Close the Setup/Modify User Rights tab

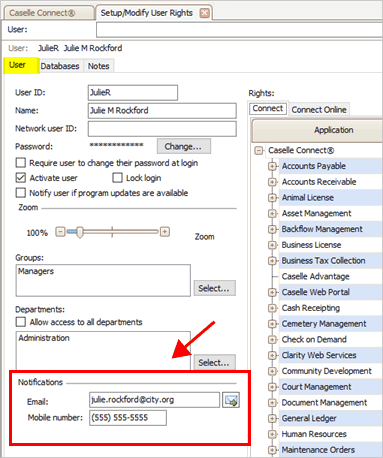(x=204, y=13)
